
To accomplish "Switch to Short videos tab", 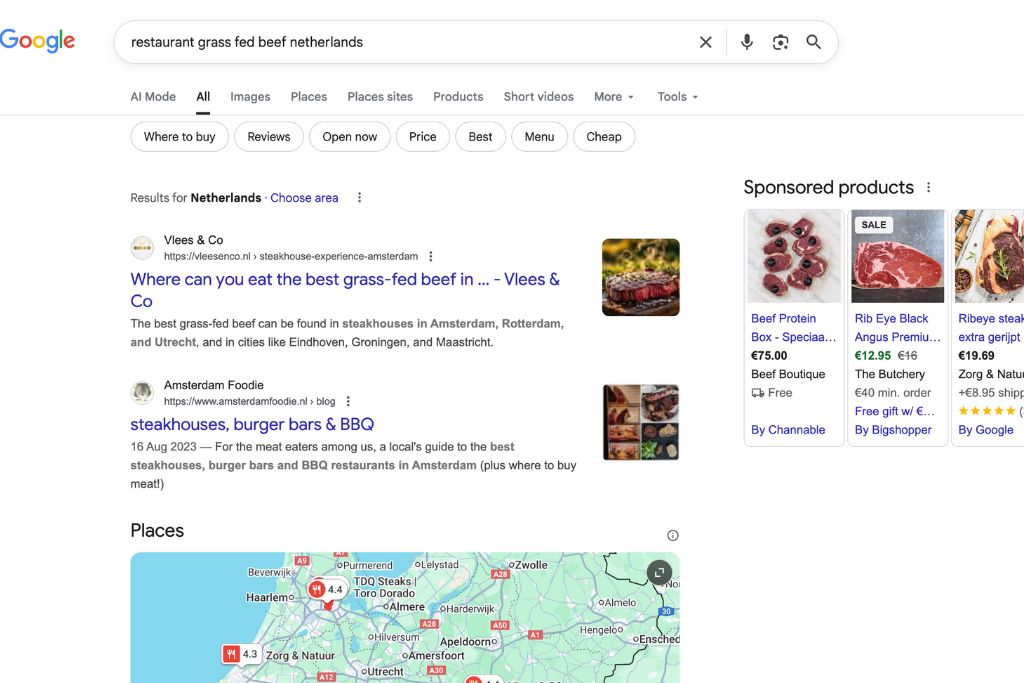I will click(x=539, y=97).
